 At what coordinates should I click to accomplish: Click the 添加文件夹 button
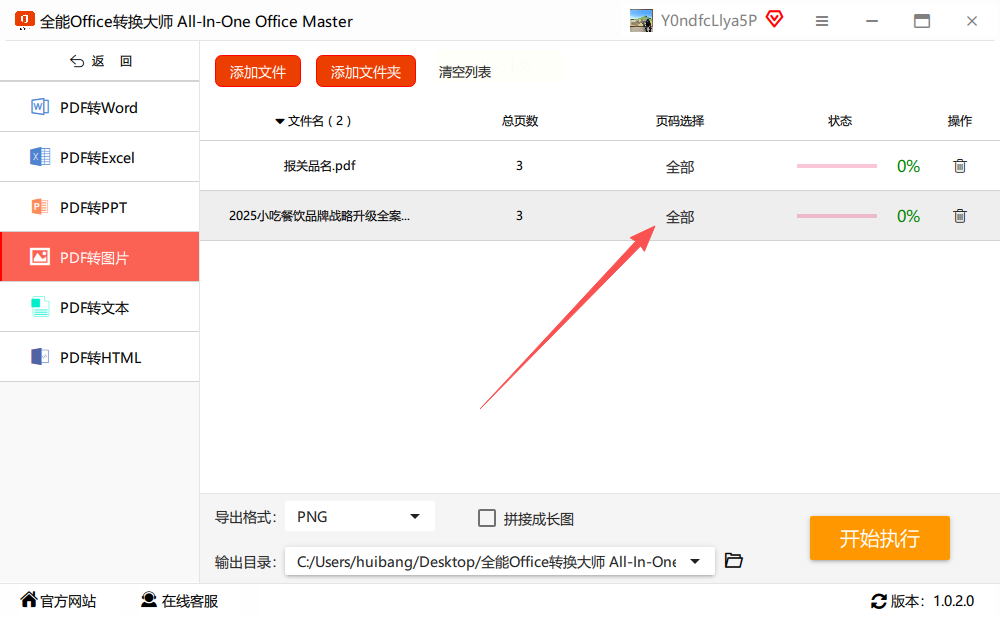(365, 71)
